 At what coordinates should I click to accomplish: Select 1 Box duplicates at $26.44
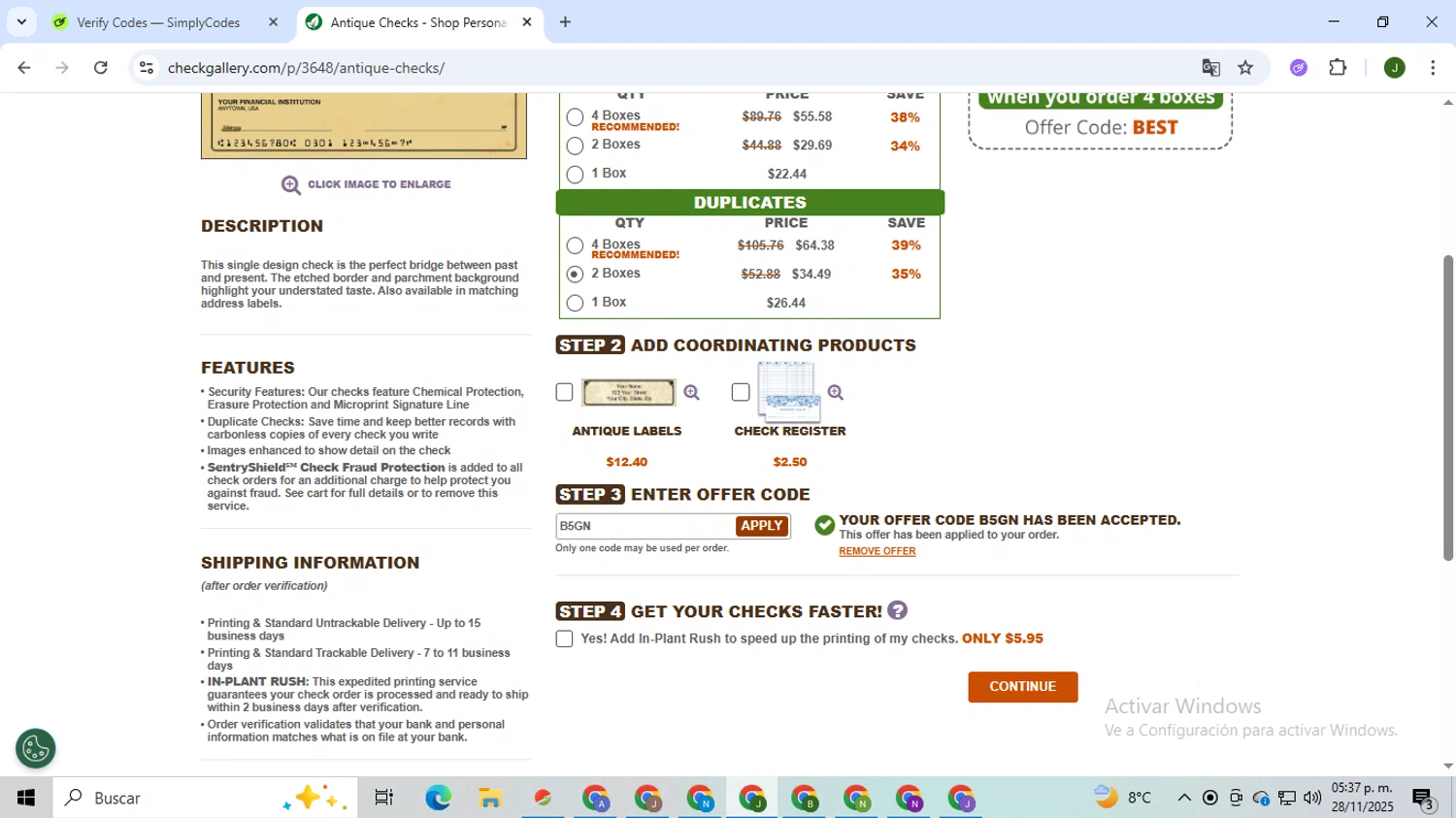(x=575, y=304)
